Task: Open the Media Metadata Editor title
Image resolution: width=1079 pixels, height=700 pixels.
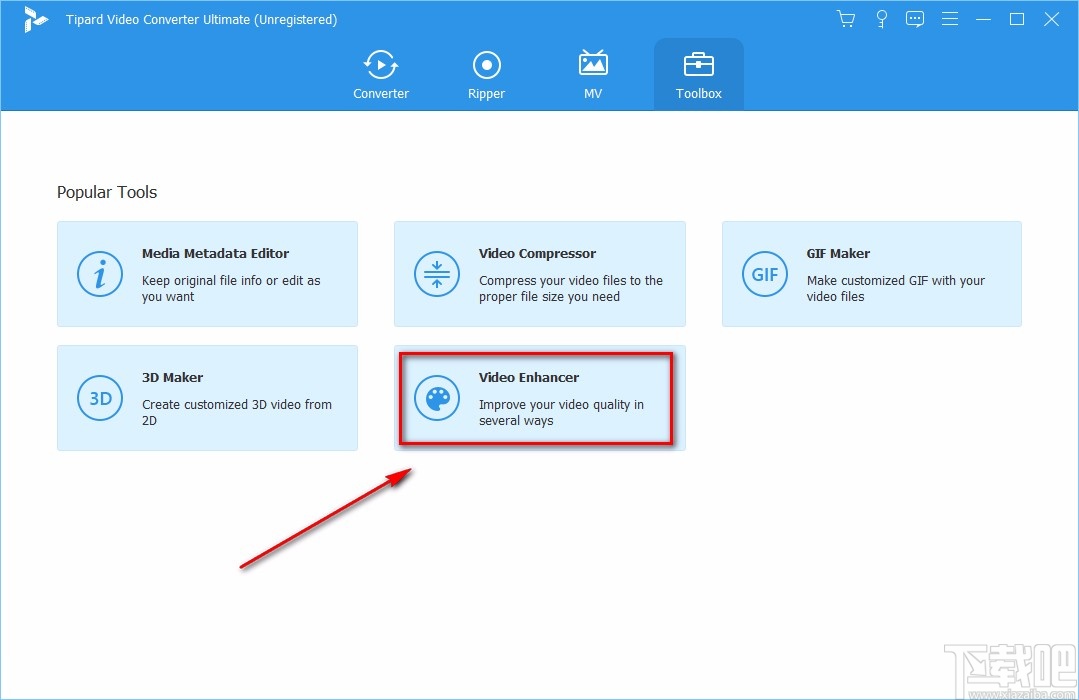Action: coord(215,253)
